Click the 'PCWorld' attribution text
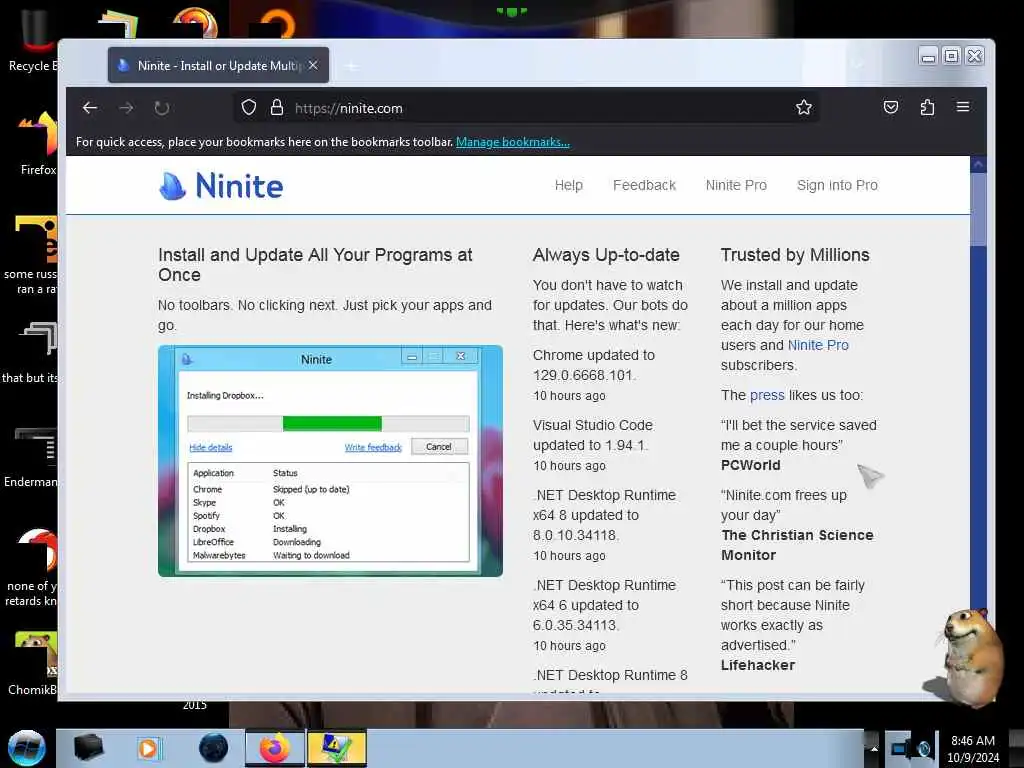This screenshot has height=768, width=1024. click(x=750, y=465)
